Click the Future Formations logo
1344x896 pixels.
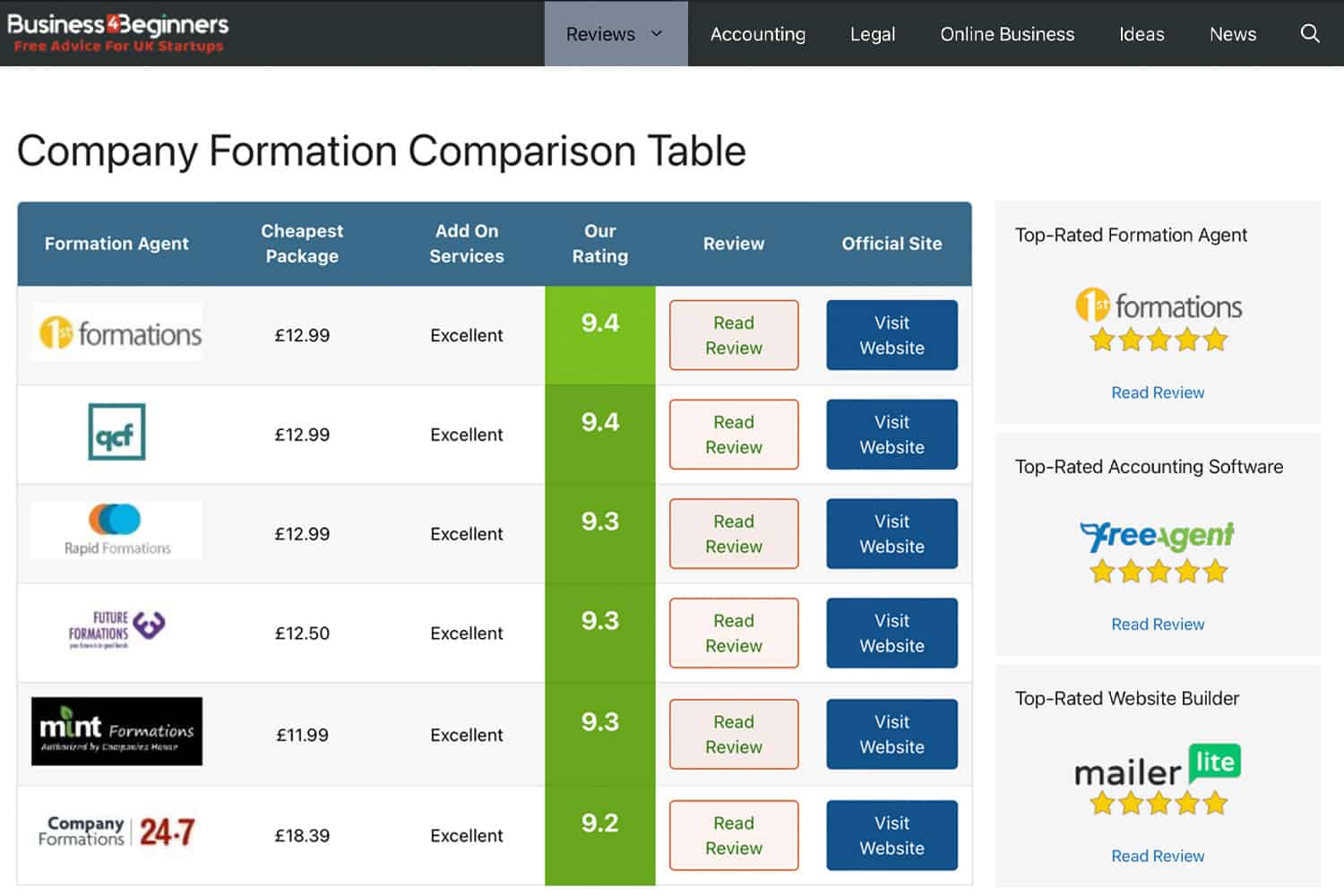116,630
